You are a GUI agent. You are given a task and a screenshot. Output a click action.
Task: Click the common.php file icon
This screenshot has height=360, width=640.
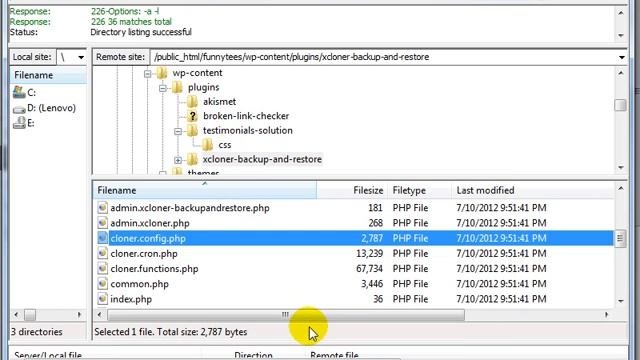pos(102,284)
